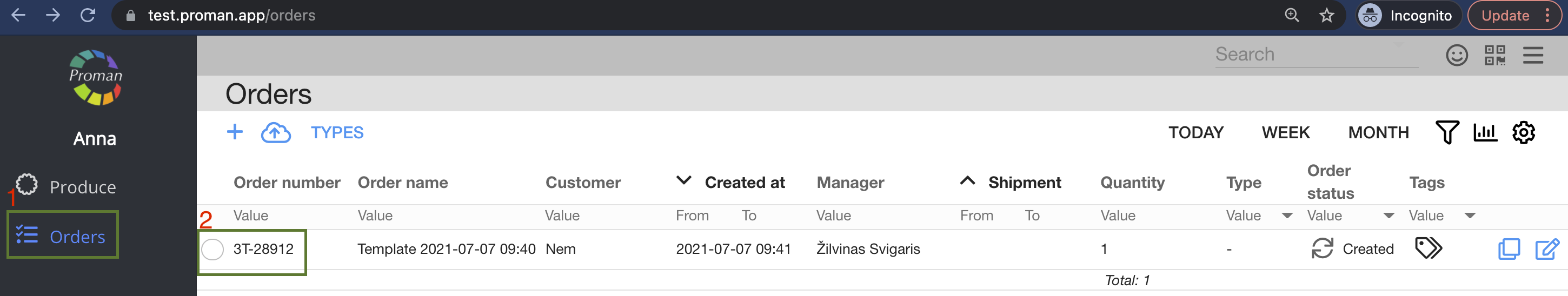Filter orders by TODAY
The height and width of the screenshot is (296, 1568).
click(1195, 132)
